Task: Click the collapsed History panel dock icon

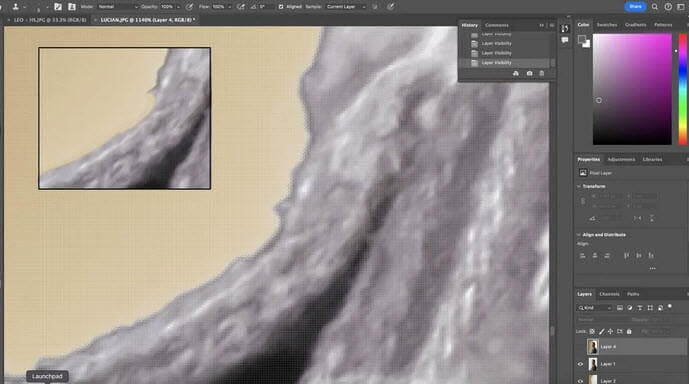Action: (565, 29)
